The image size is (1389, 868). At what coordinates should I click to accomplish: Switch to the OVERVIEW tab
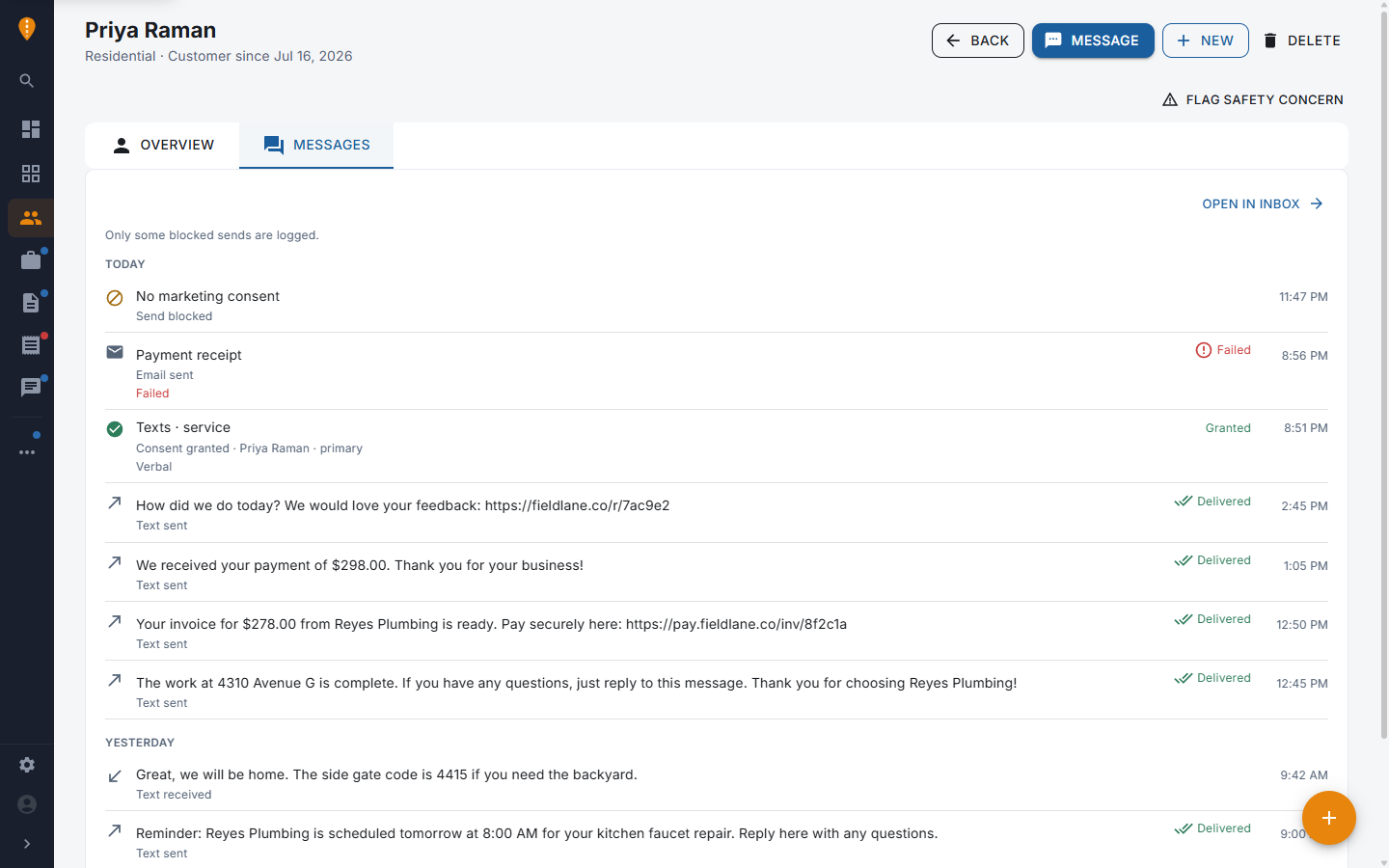click(x=162, y=145)
